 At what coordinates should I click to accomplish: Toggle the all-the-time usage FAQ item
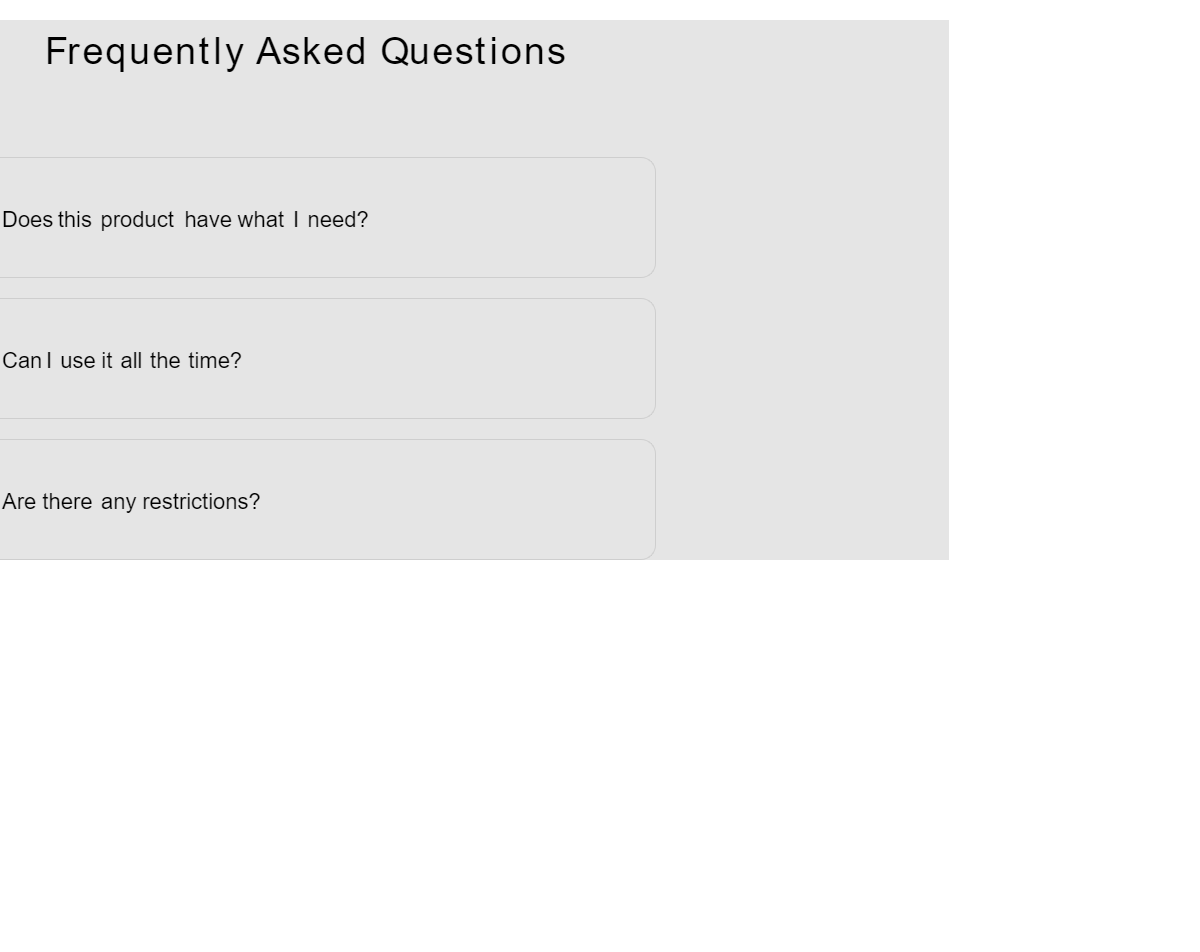coord(400,359)
